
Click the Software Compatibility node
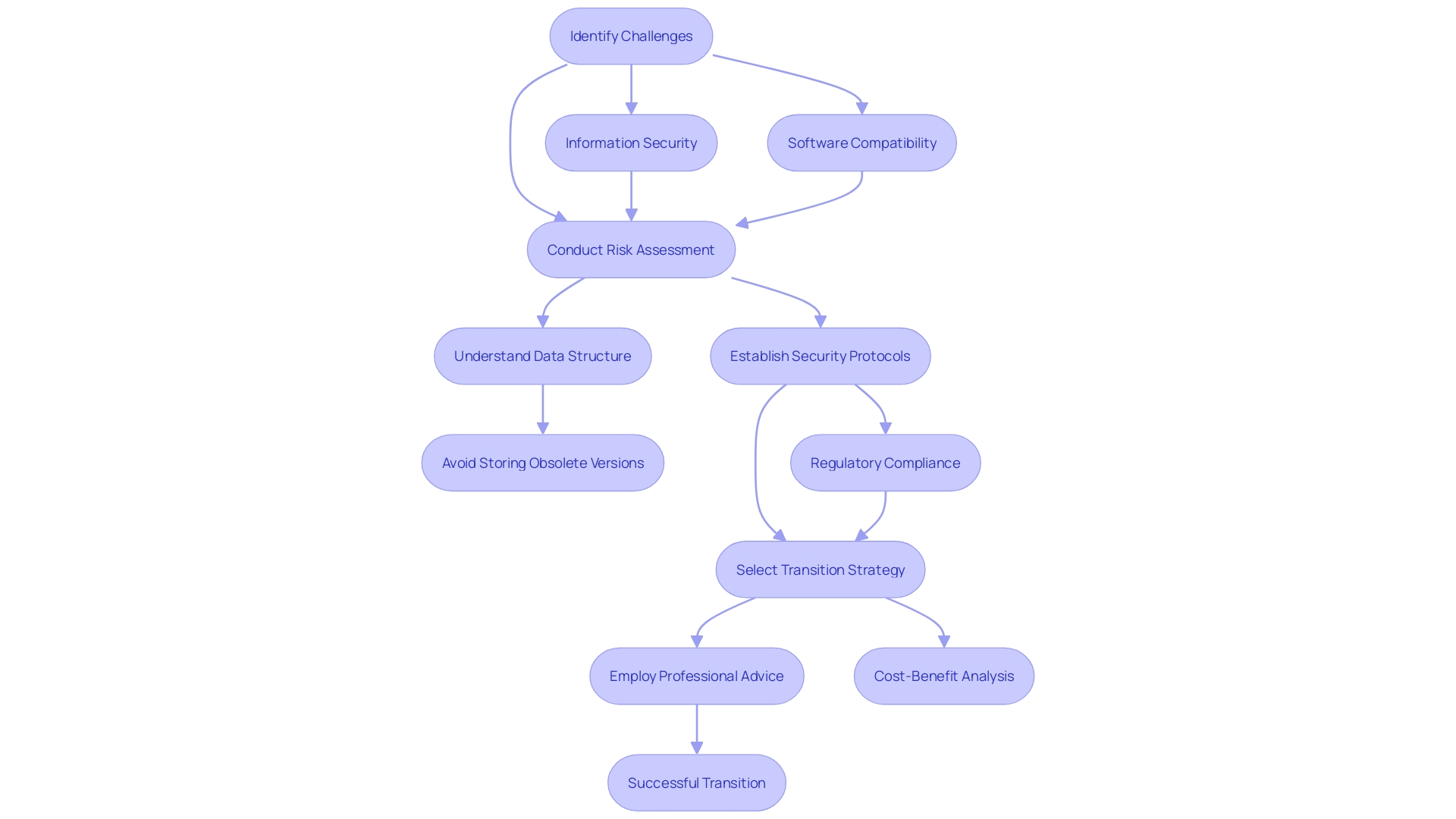861,142
